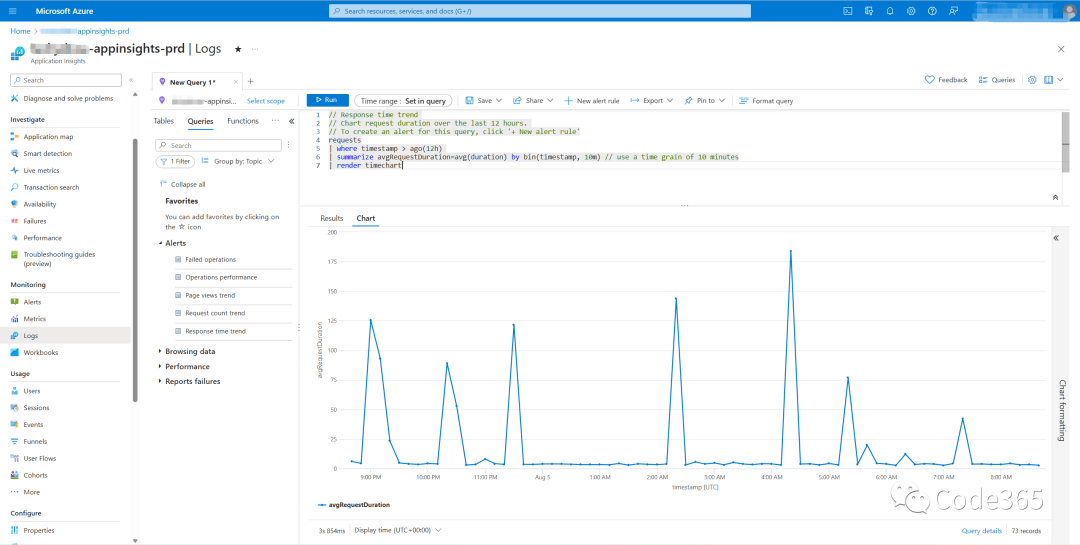The image size is (1080, 545).
Task: Click the queries pane search field
Action: tap(218, 145)
